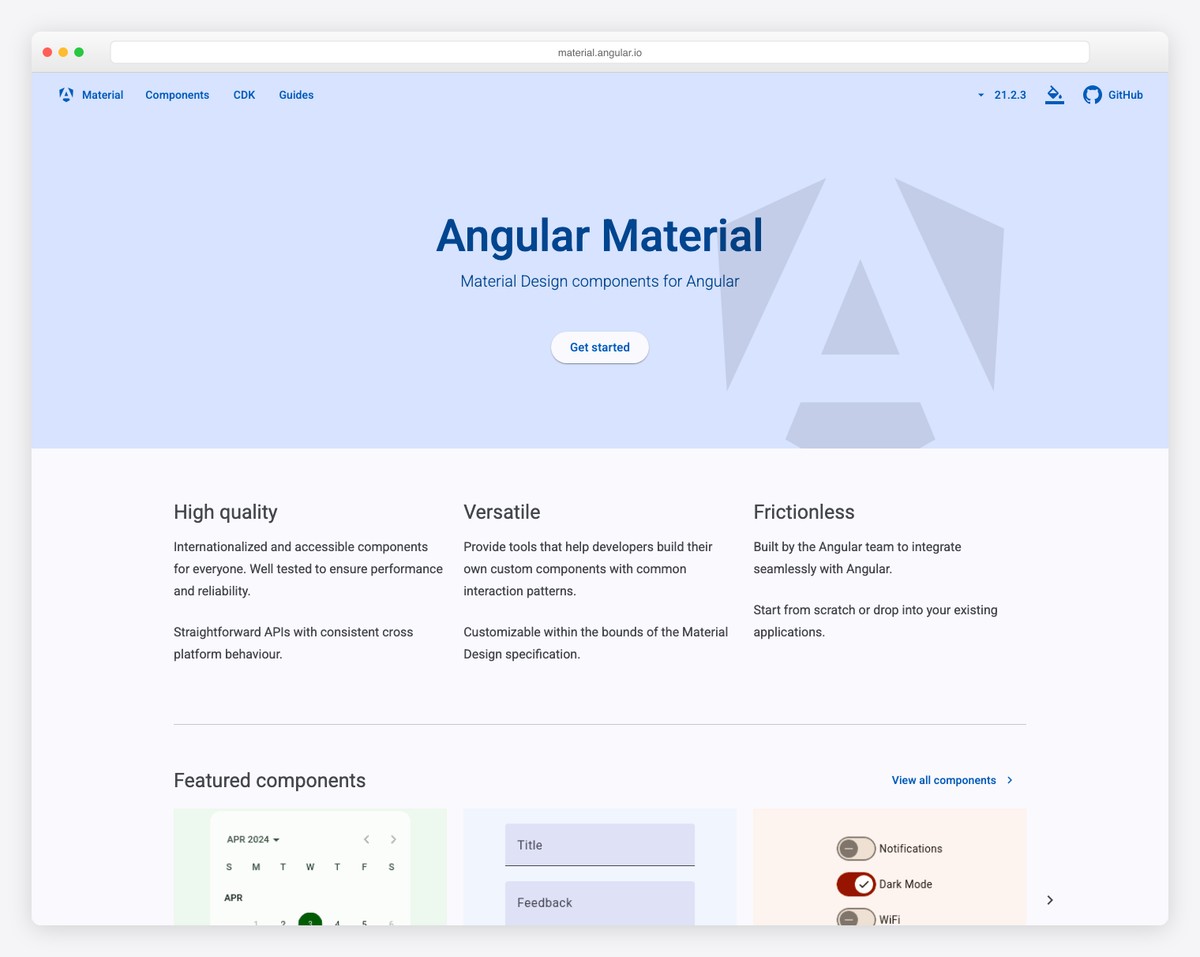Open the Components navigation item

(x=177, y=95)
